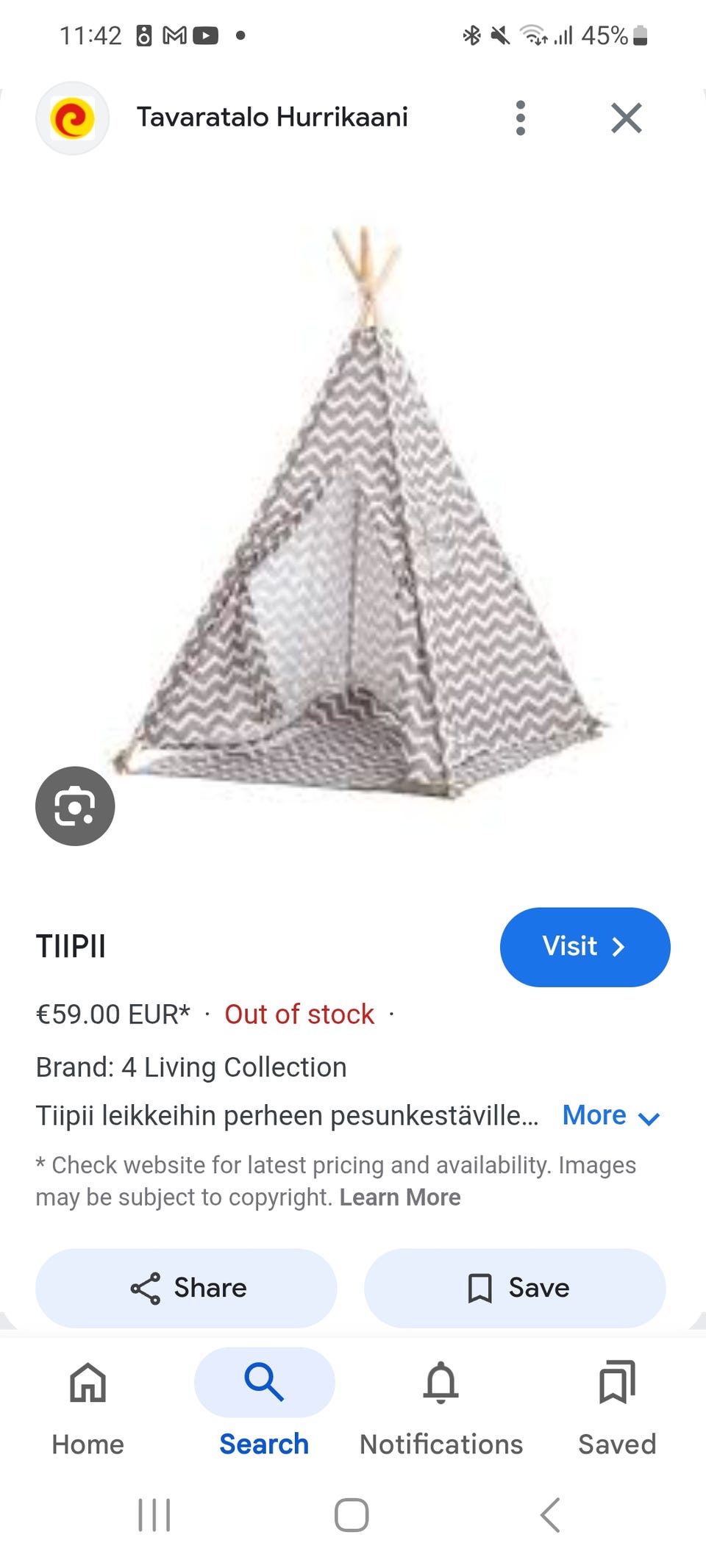Share this TIIPII product
Image resolution: width=706 pixels, height=1568 pixels.
pos(186,1288)
